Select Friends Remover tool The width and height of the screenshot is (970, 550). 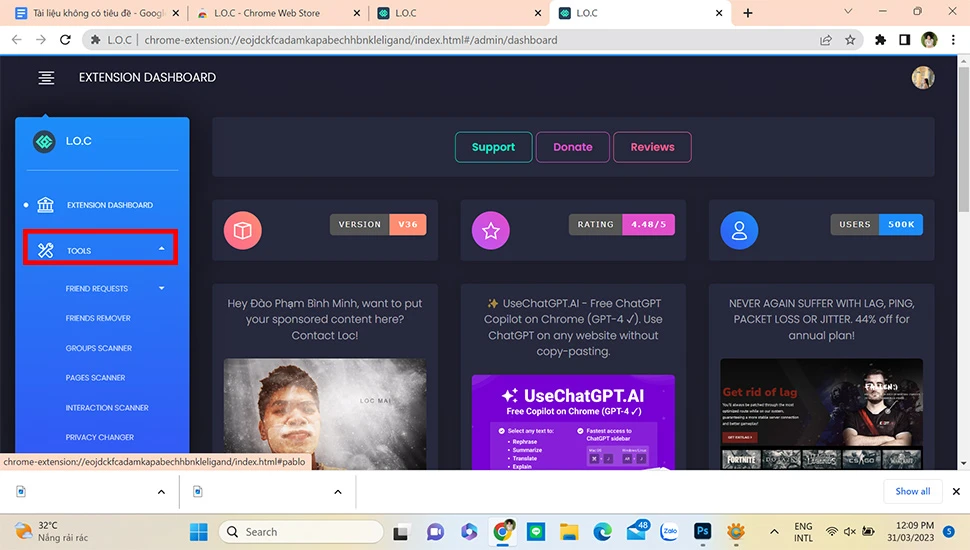98,318
